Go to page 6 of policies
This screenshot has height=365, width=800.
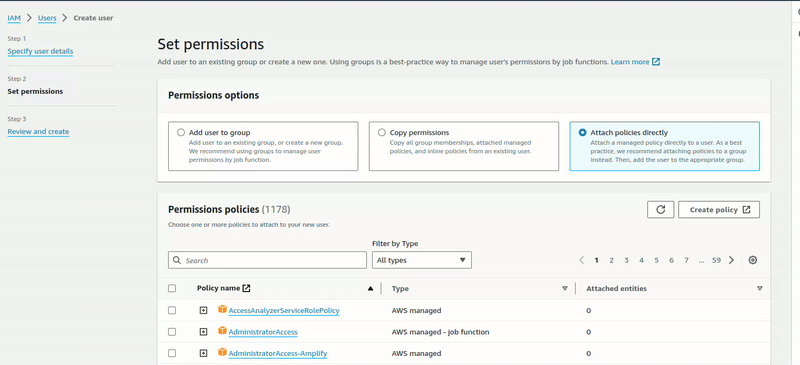tap(671, 260)
